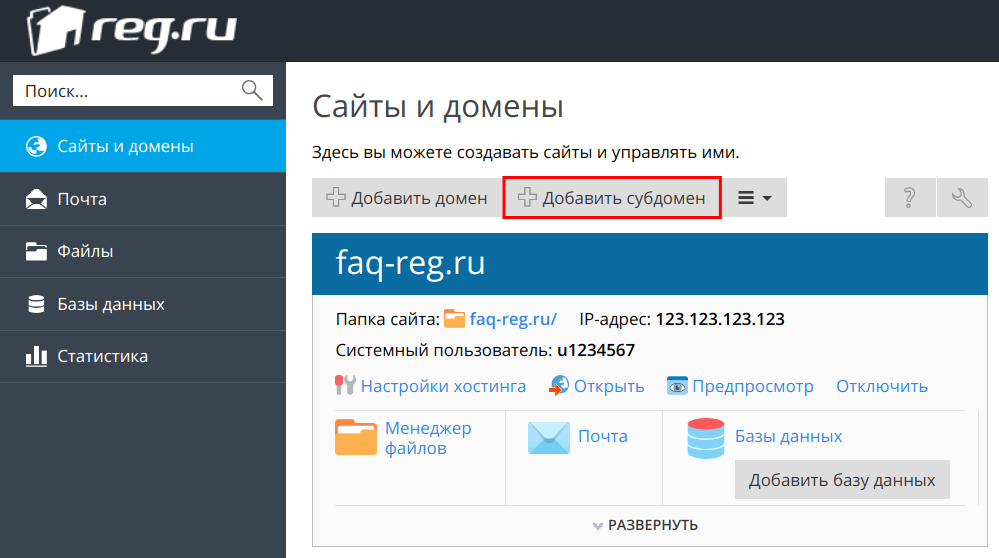Open Настройки хостинга link
The width and height of the screenshot is (999, 558).
tap(443, 386)
